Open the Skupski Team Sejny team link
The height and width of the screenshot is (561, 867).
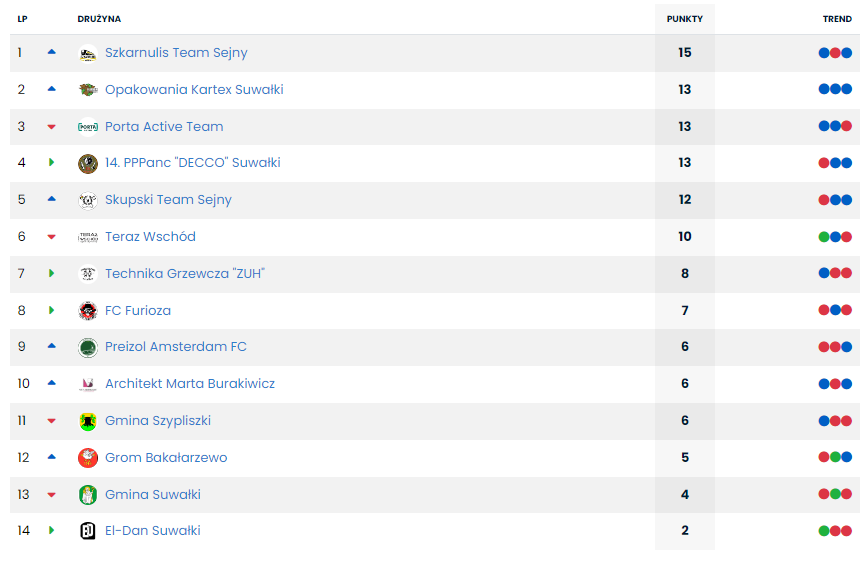pos(168,200)
